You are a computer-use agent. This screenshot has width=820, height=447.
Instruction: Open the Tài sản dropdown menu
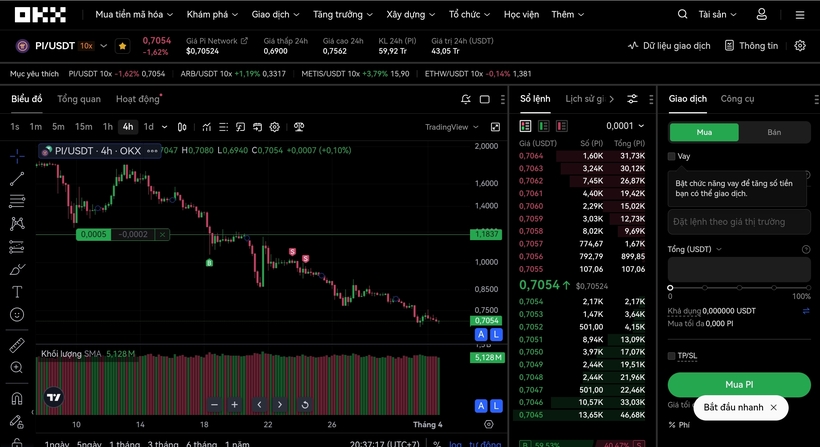coord(717,15)
